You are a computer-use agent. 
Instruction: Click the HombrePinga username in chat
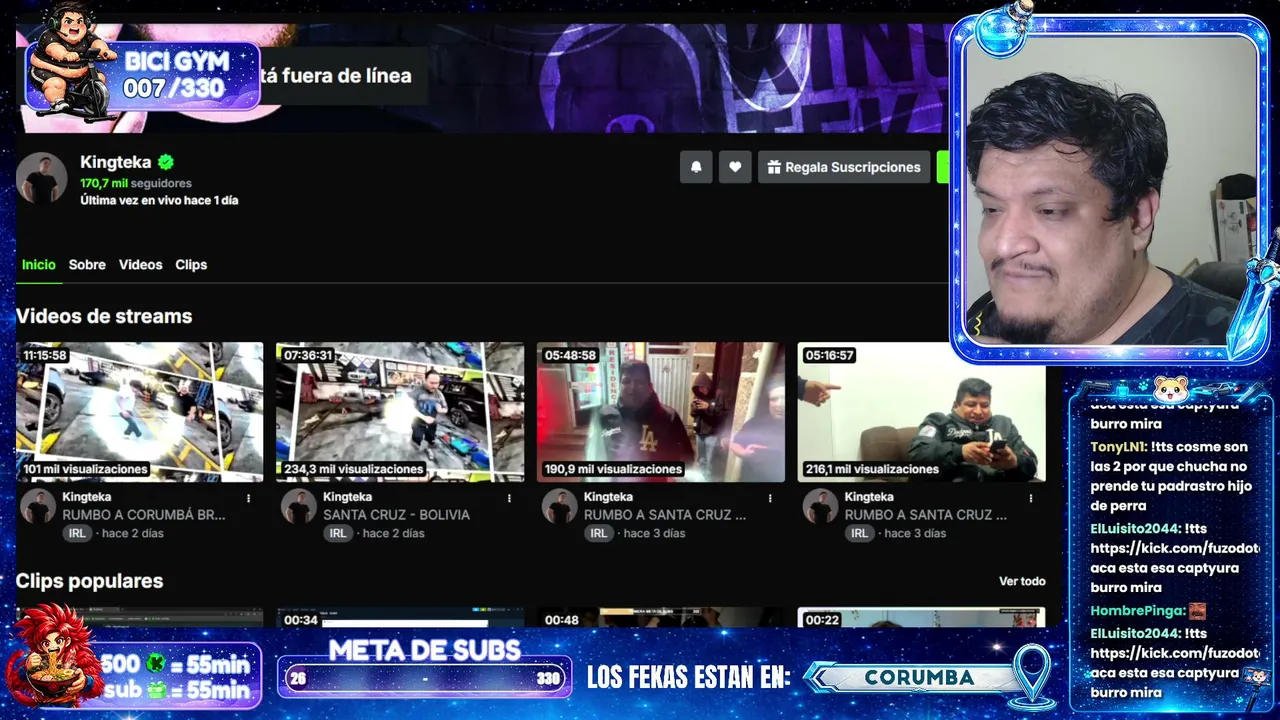[x=1137, y=611]
